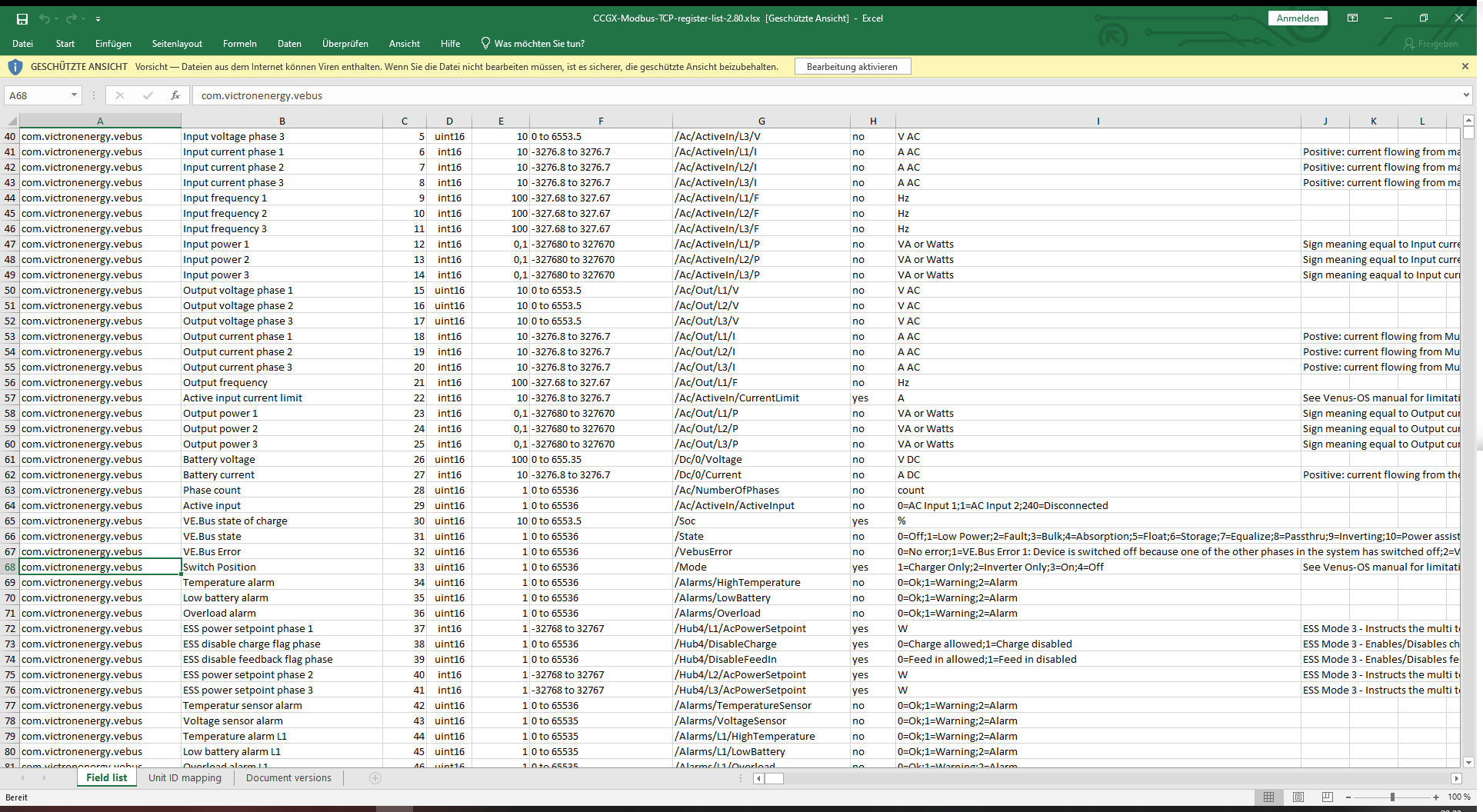Switch to Page Break Preview icon
Image resolution: width=1483 pixels, height=812 pixels.
[x=1327, y=797]
